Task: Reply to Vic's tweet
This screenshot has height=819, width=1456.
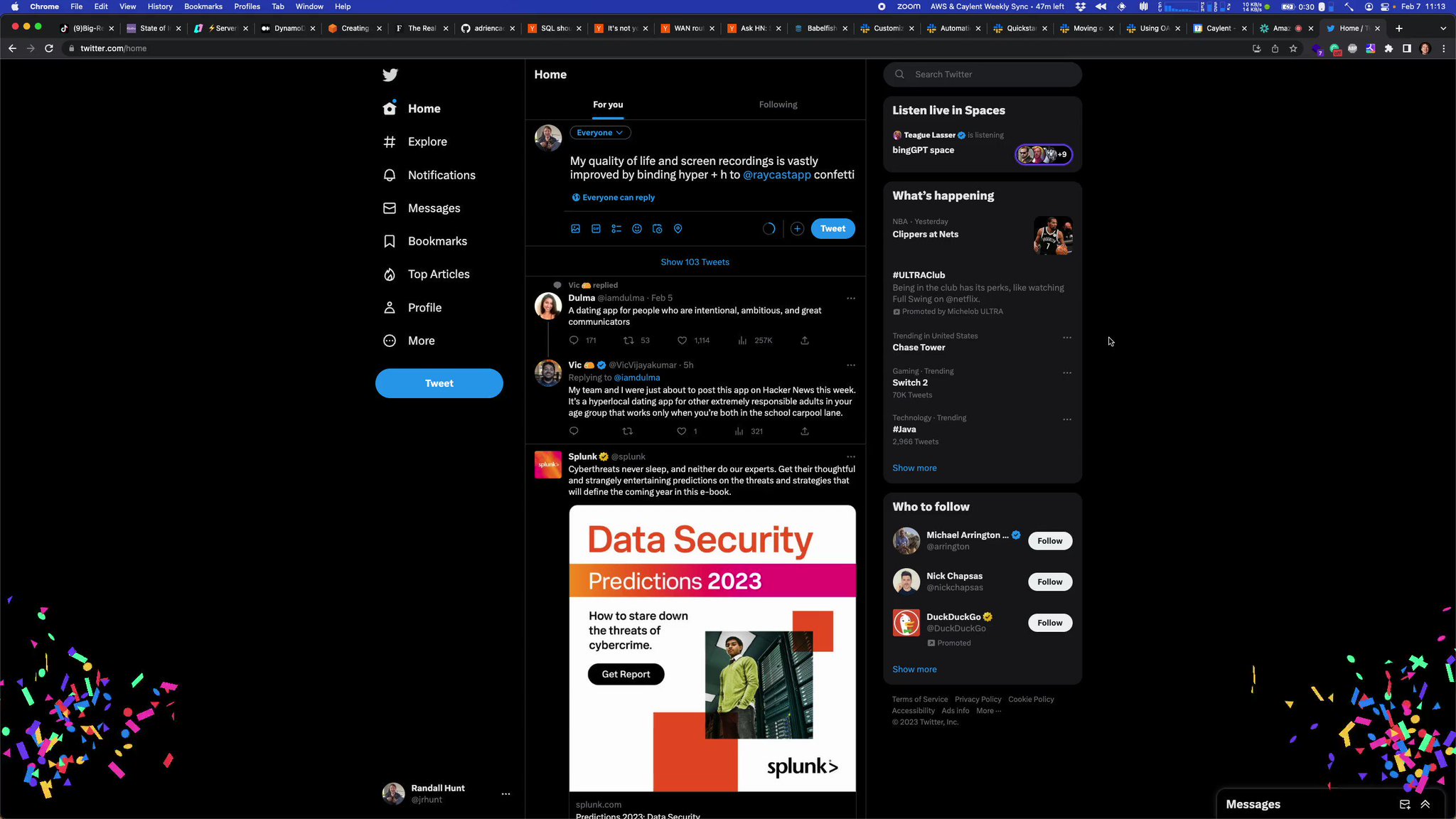Action: click(x=574, y=432)
